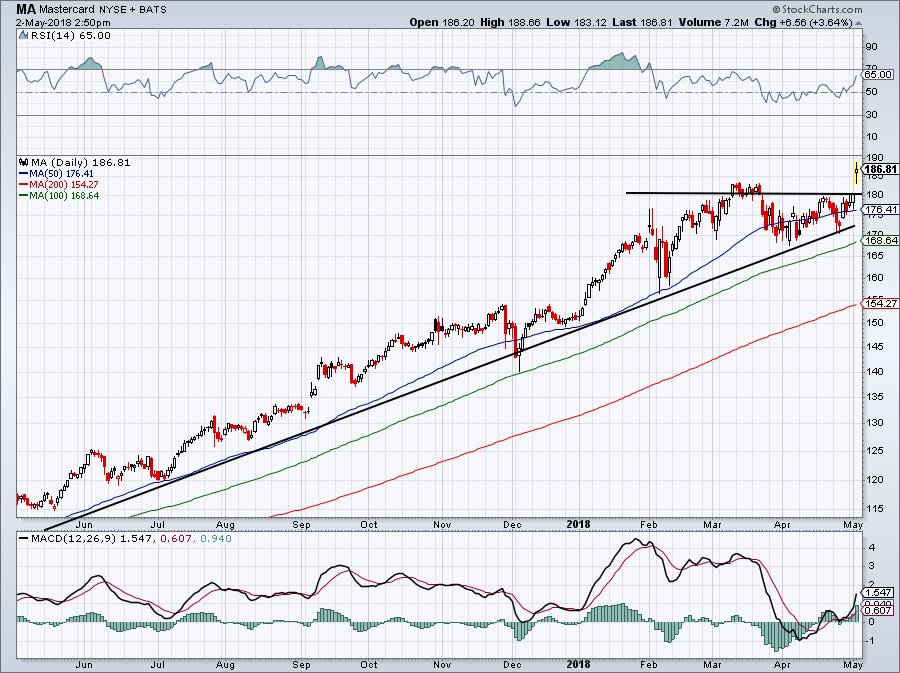
Task: Click the Mastercard company name
Action: pyautogui.click(x=67, y=9)
